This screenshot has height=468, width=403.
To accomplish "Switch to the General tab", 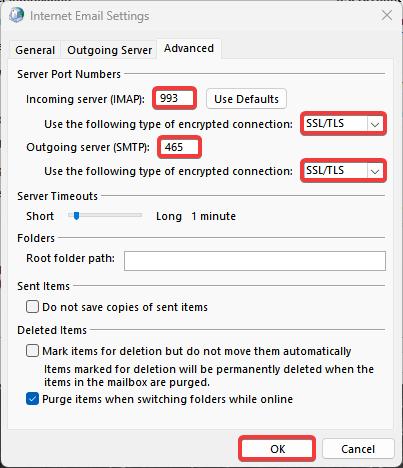I will pyautogui.click(x=35, y=50).
